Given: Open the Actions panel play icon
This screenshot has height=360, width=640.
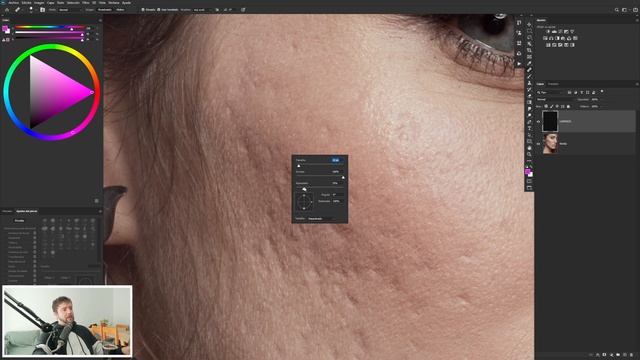Looking at the screenshot, I should coord(519,64).
